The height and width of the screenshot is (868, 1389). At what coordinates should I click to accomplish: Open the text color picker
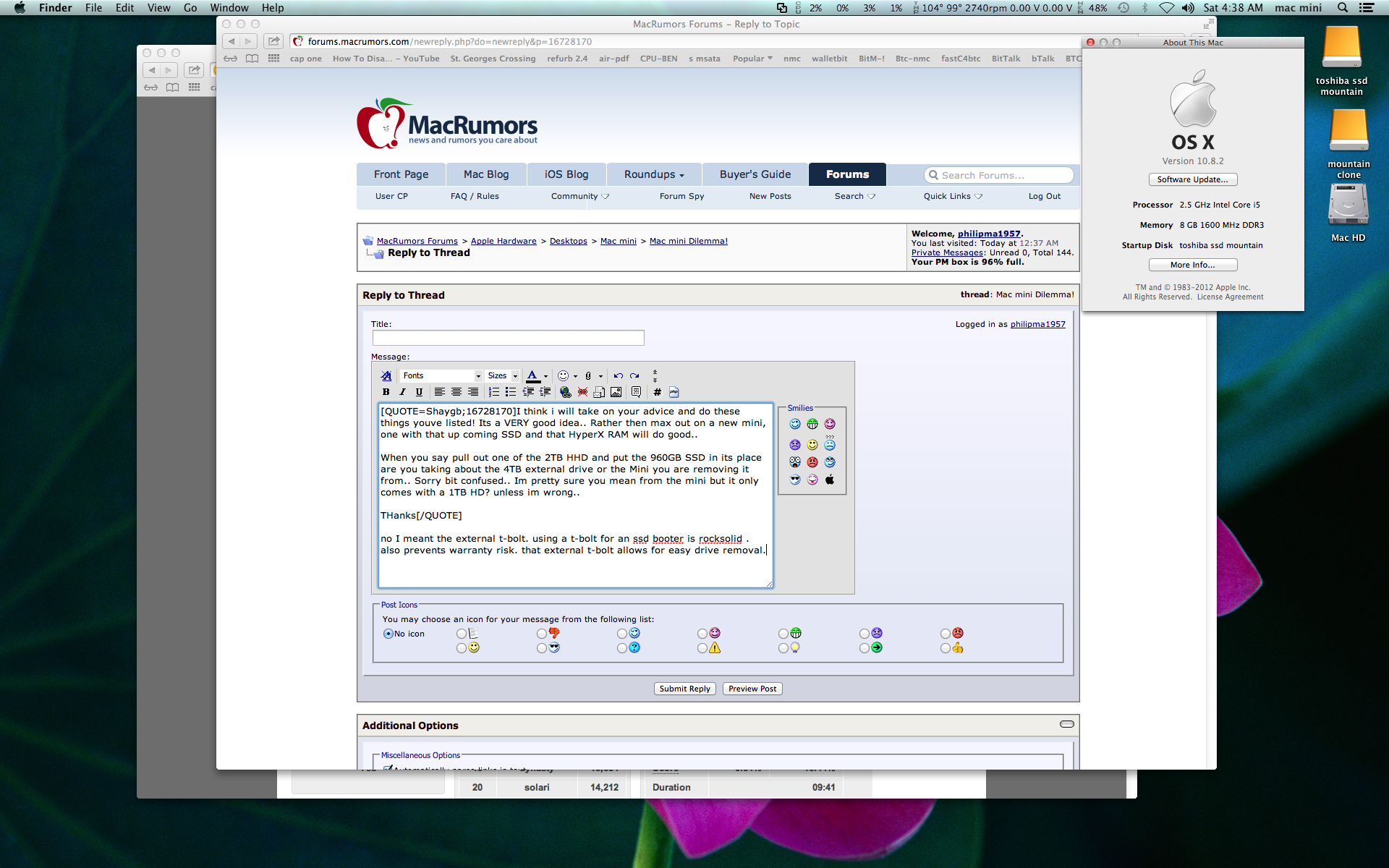[545, 375]
